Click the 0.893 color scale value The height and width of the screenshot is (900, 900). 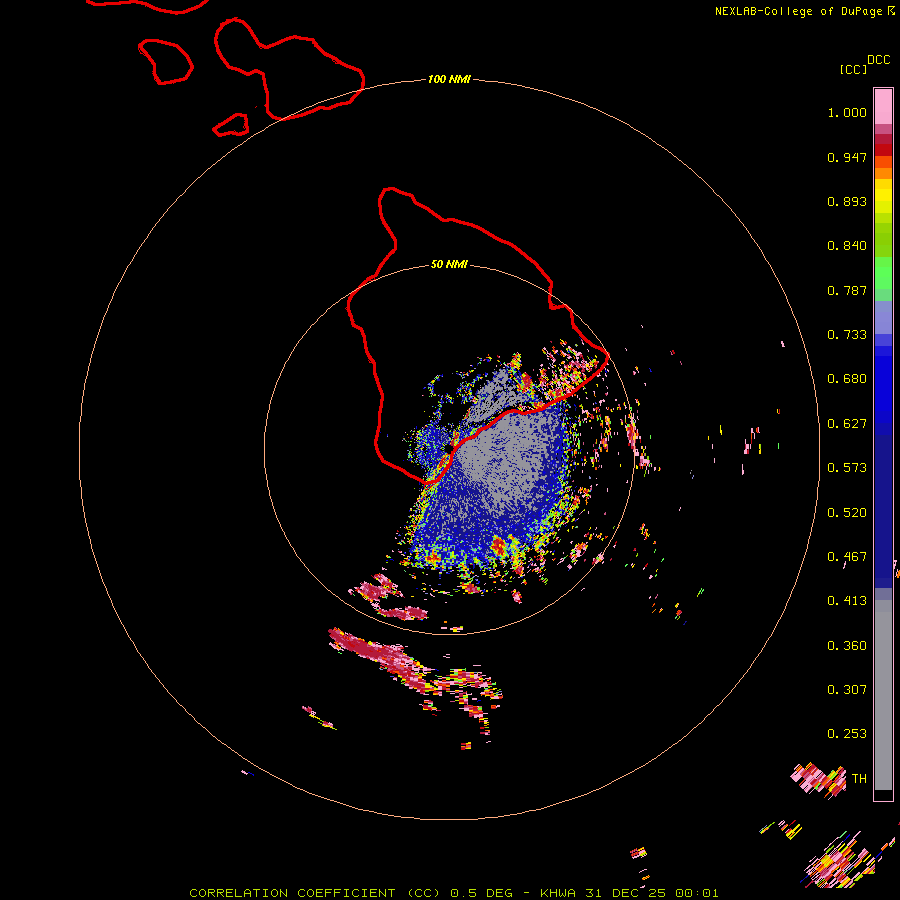coord(847,201)
